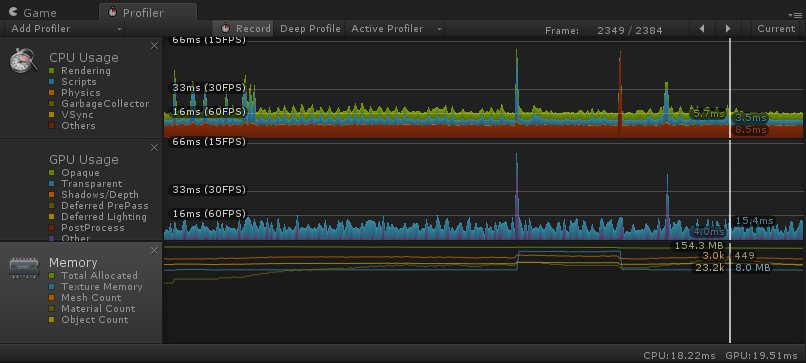Click the selected frame marker line
This screenshot has width=806, height=363.
tap(730, 190)
